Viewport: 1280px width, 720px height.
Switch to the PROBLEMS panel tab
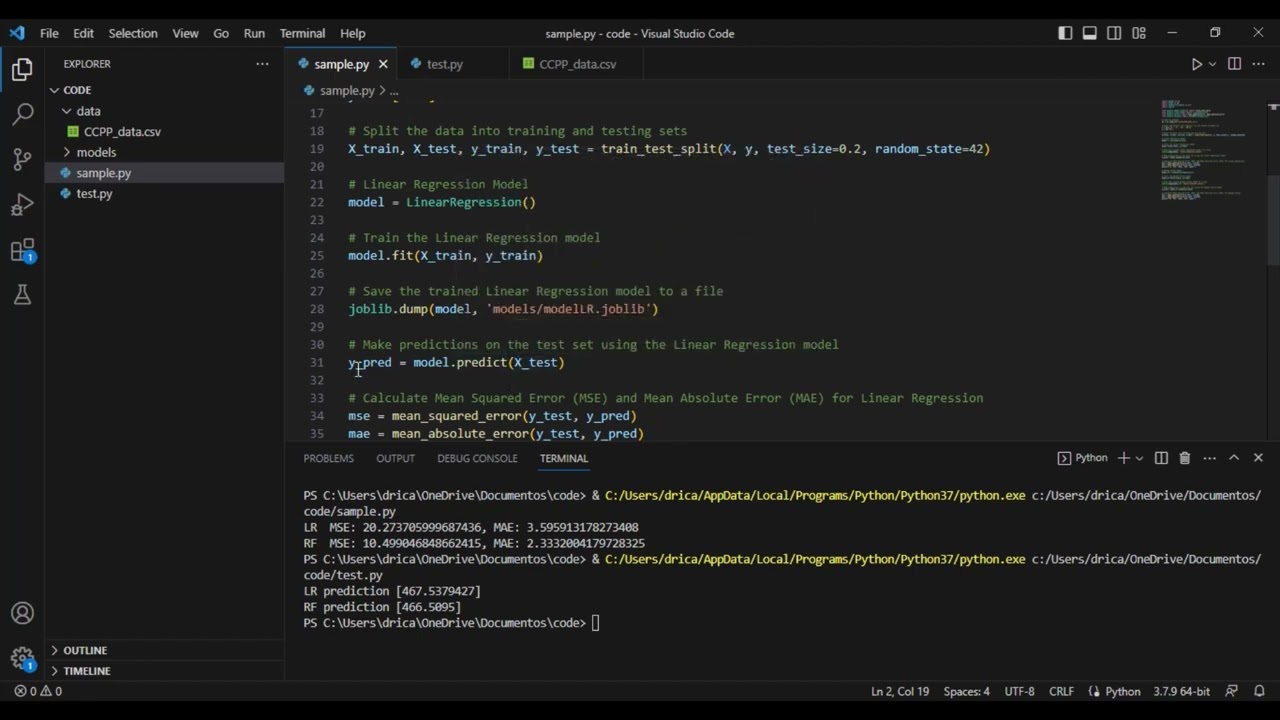(x=328, y=458)
